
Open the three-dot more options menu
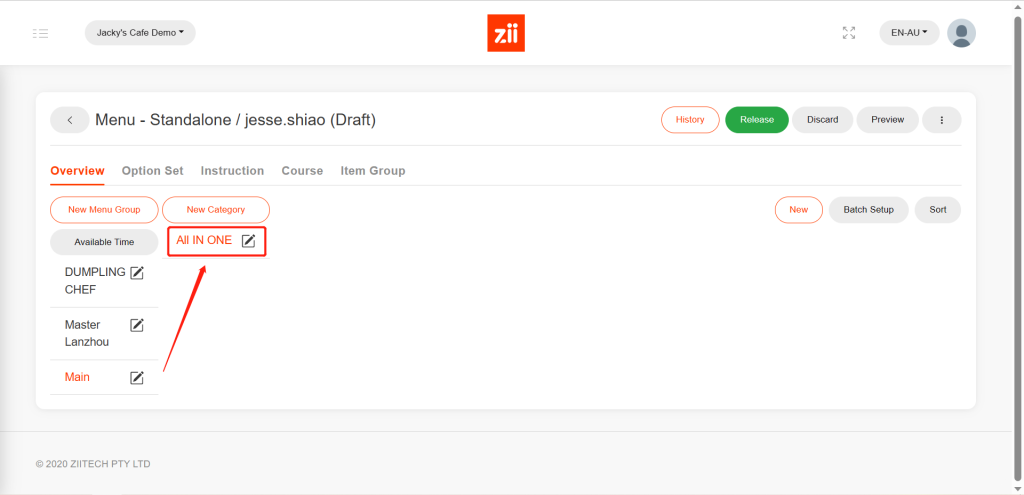[x=941, y=120]
